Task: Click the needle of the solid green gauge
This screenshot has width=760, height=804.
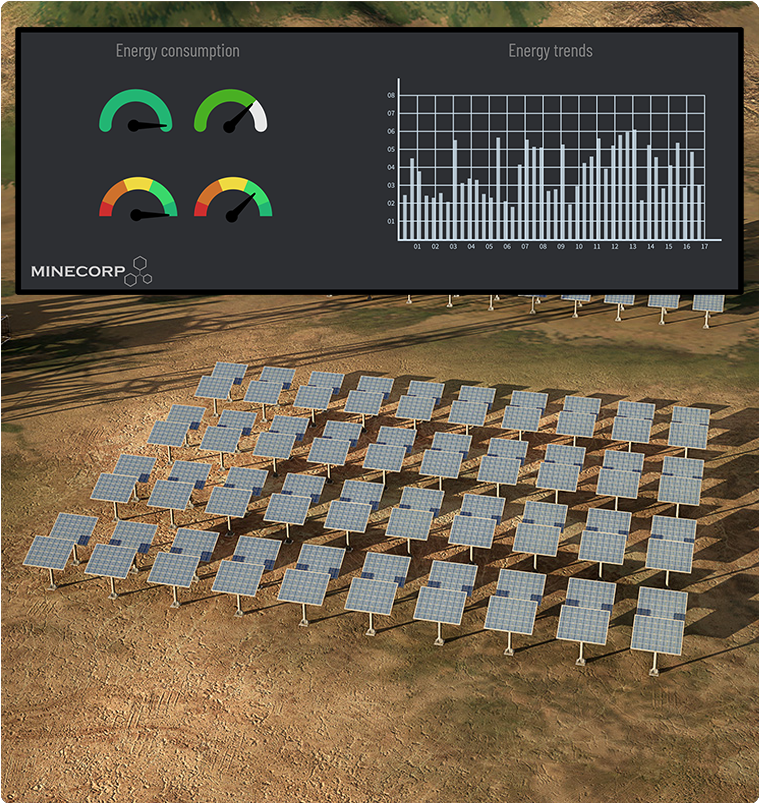Action: tap(150, 125)
